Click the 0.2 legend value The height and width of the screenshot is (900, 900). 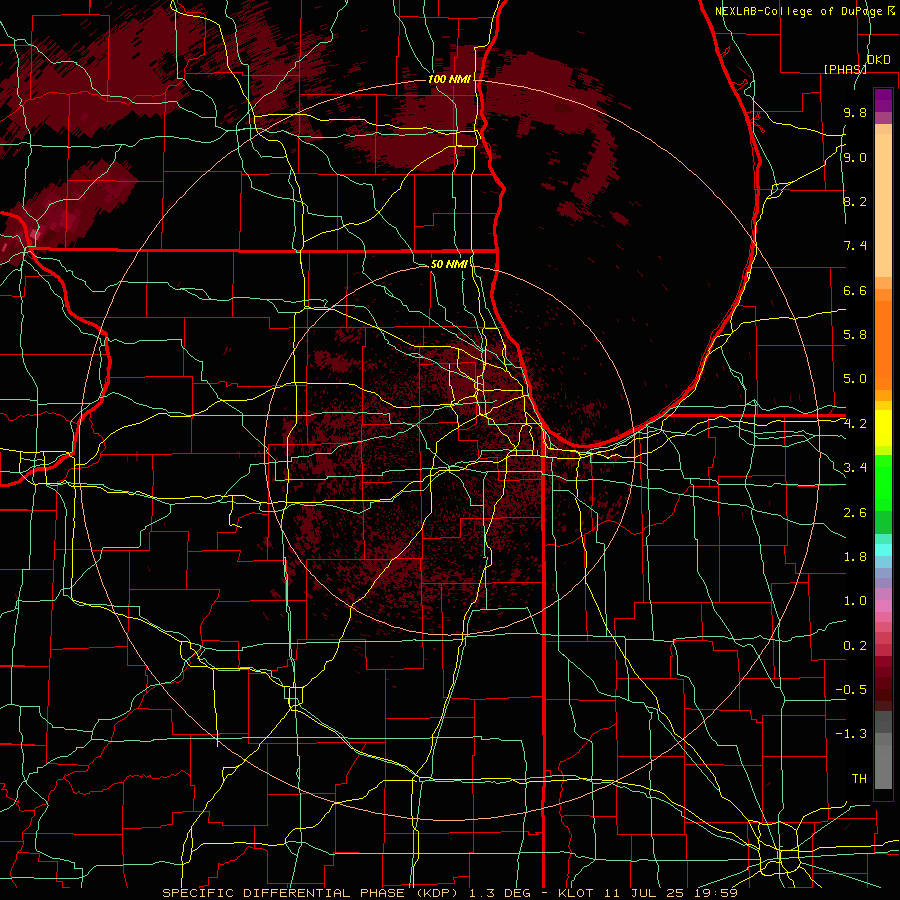[x=855, y=646]
